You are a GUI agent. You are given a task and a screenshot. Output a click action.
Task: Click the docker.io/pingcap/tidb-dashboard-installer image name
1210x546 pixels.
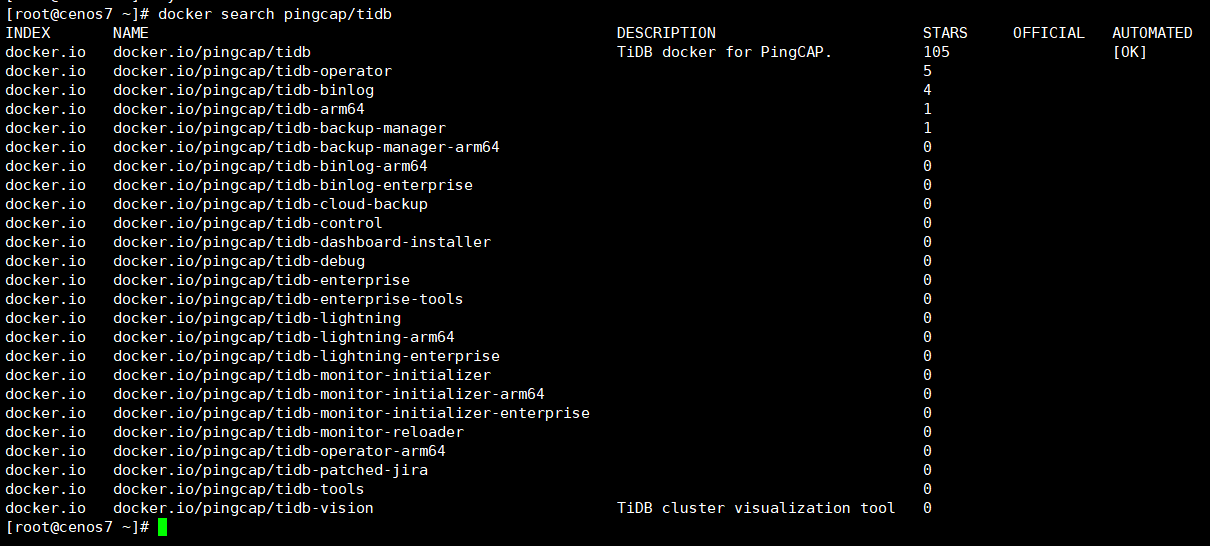click(x=302, y=242)
